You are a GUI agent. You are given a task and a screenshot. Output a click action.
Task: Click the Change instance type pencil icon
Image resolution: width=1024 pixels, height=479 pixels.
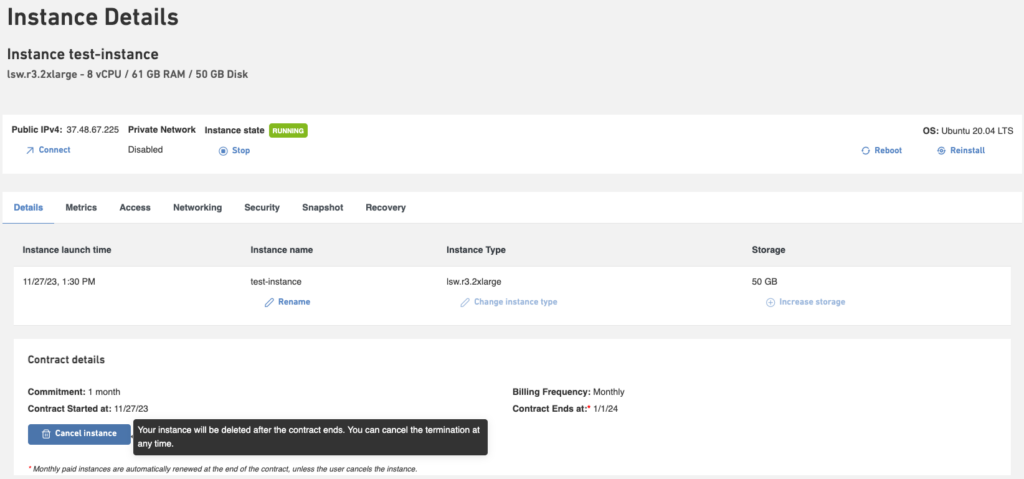point(464,303)
